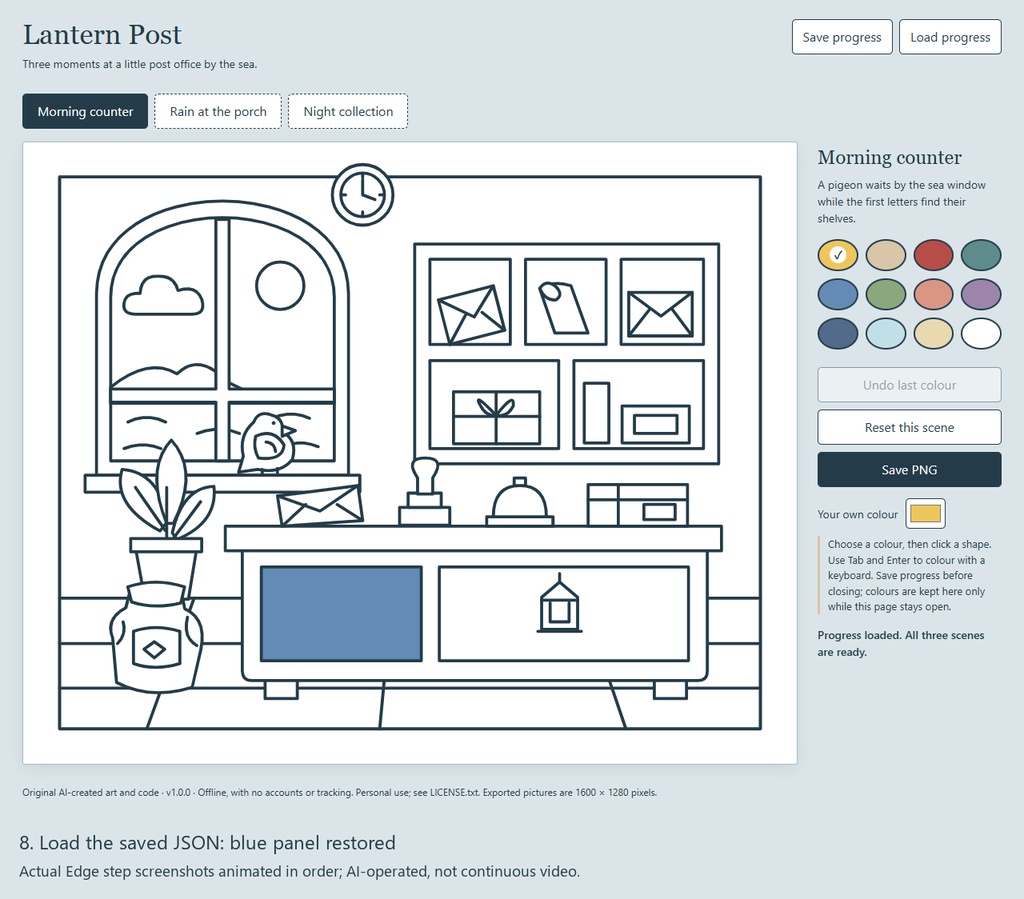Open the Rain at the porch tab
This screenshot has width=1024, height=899.
coord(218,111)
